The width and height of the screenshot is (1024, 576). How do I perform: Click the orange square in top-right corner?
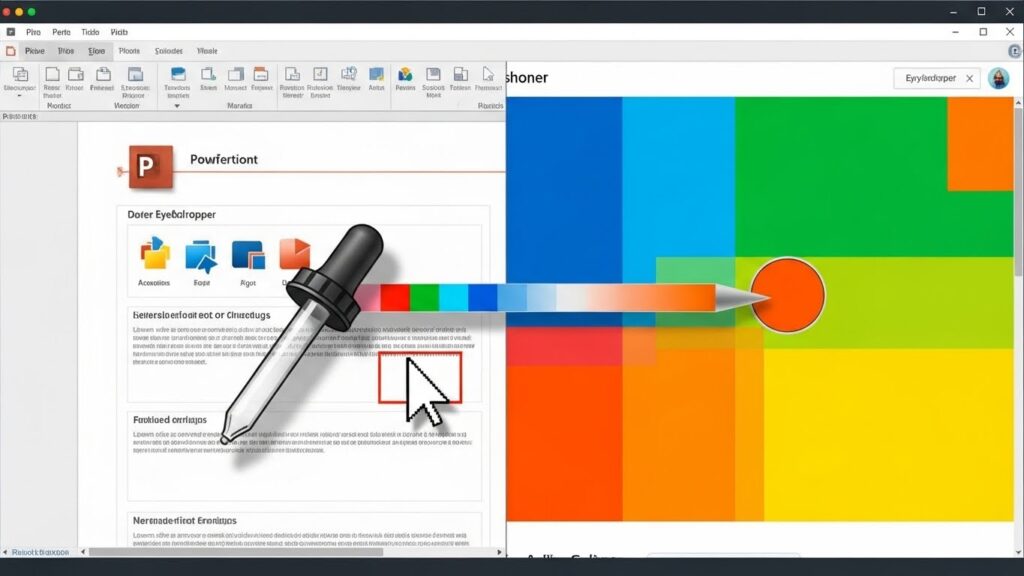[x=979, y=145]
